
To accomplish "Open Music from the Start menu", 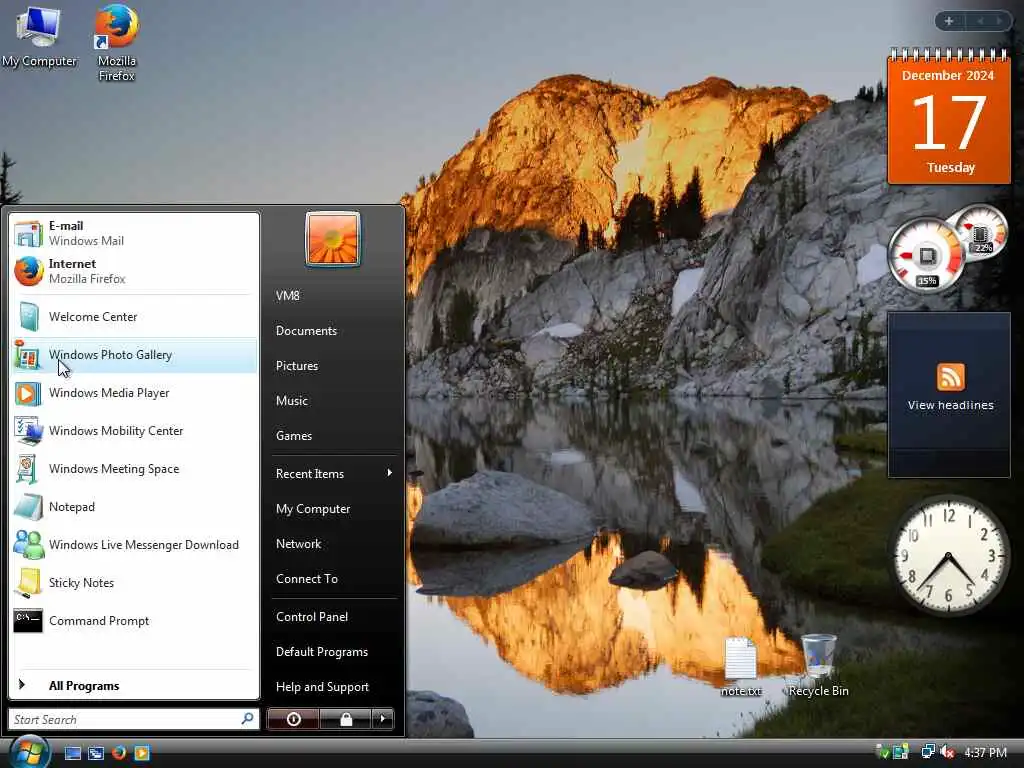I will click(291, 400).
